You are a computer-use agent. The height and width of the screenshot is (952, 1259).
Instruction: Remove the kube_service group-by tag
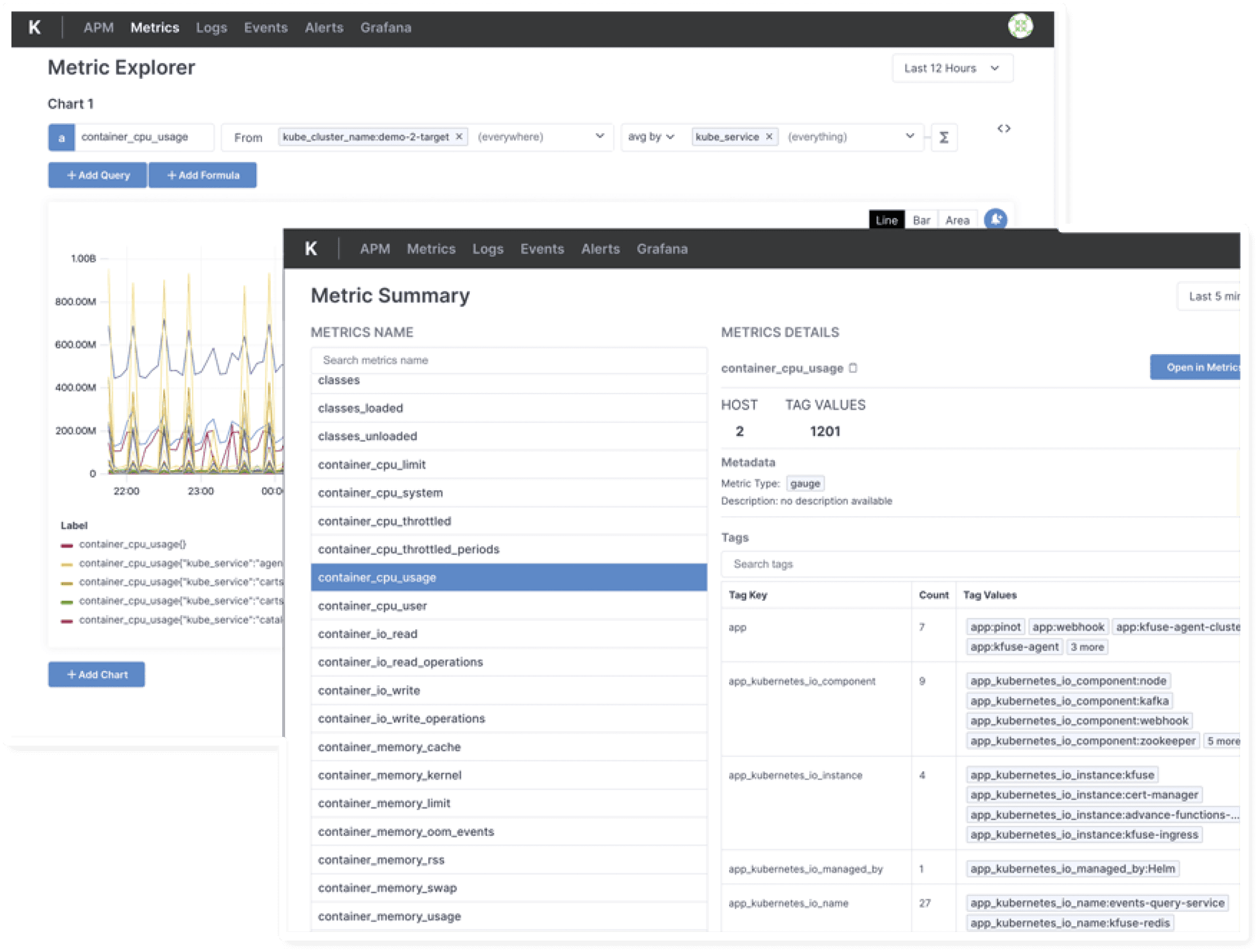click(769, 137)
